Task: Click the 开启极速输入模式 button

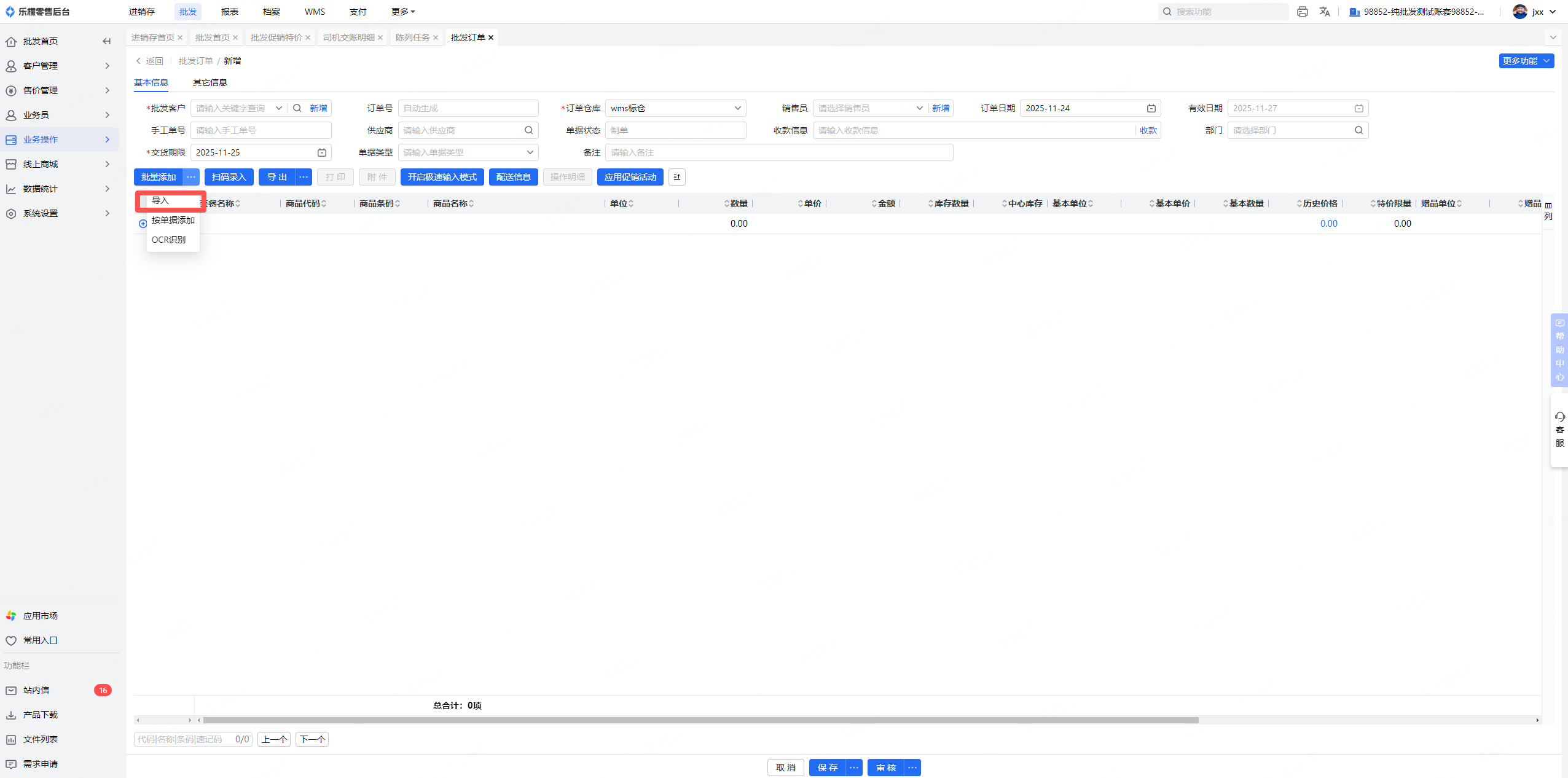Action: 442,177
